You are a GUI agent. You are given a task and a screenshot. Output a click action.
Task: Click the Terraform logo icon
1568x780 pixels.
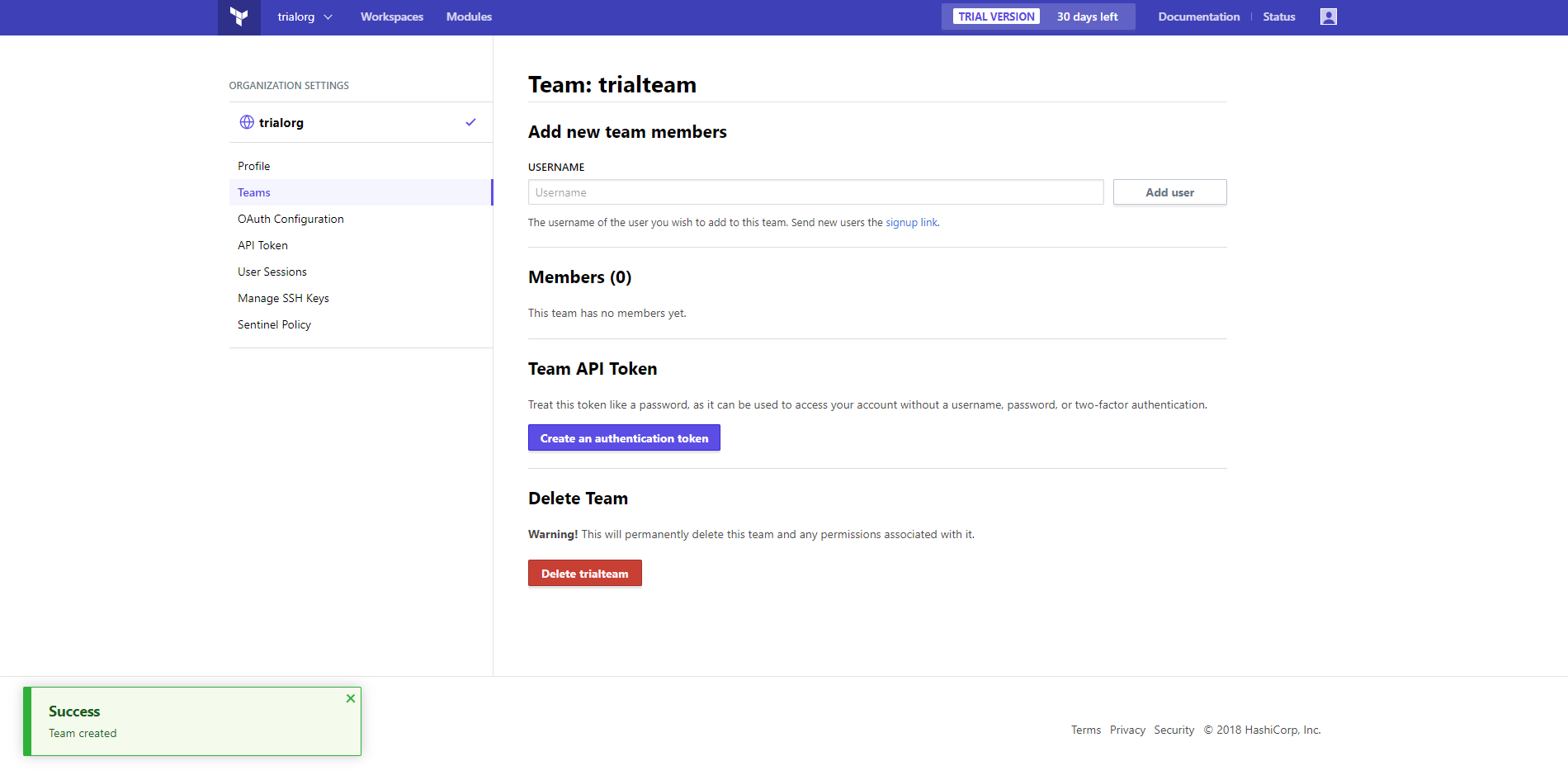point(239,17)
